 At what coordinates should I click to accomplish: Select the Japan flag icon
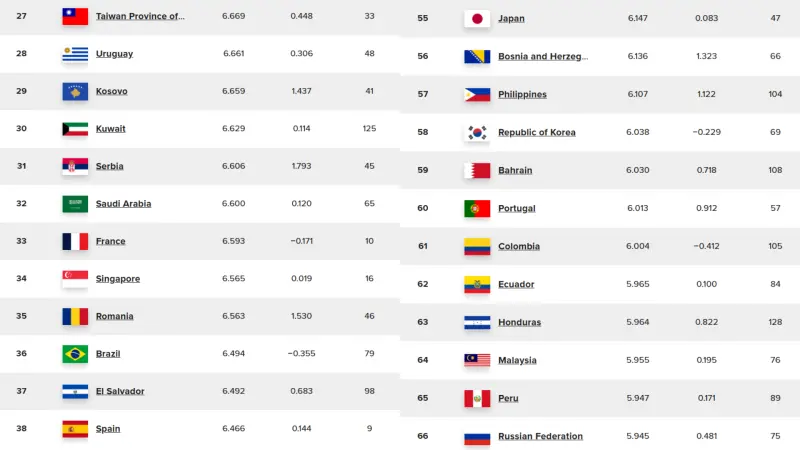pyautogui.click(x=477, y=18)
